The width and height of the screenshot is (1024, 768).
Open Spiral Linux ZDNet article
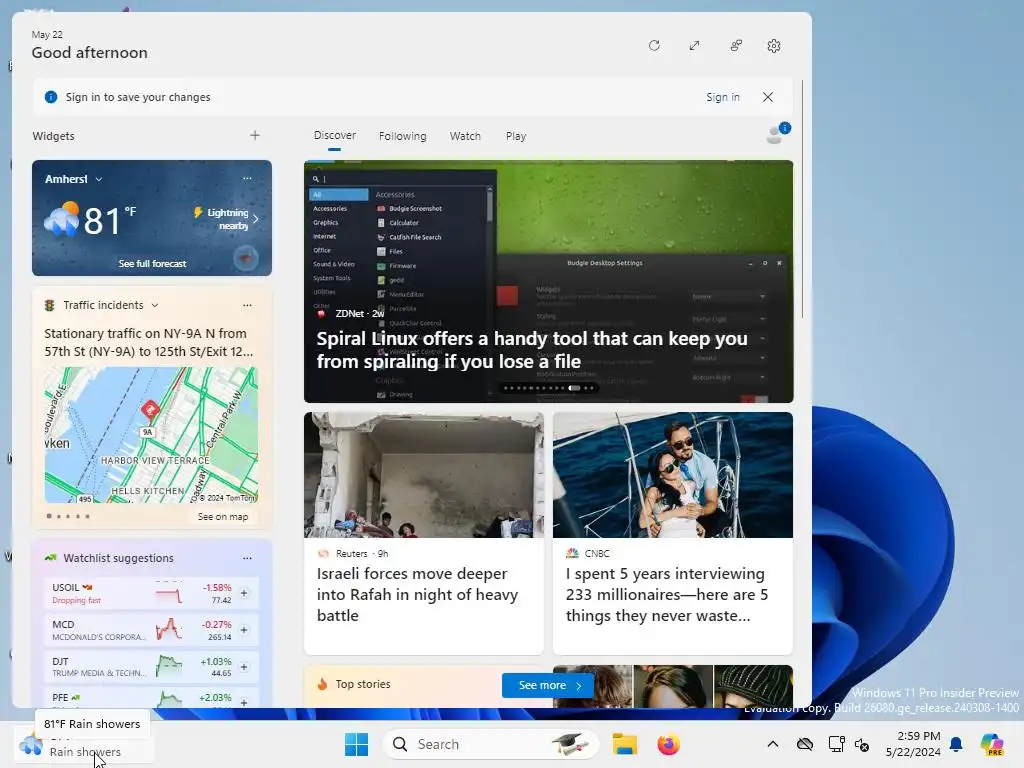click(x=549, y=281)
